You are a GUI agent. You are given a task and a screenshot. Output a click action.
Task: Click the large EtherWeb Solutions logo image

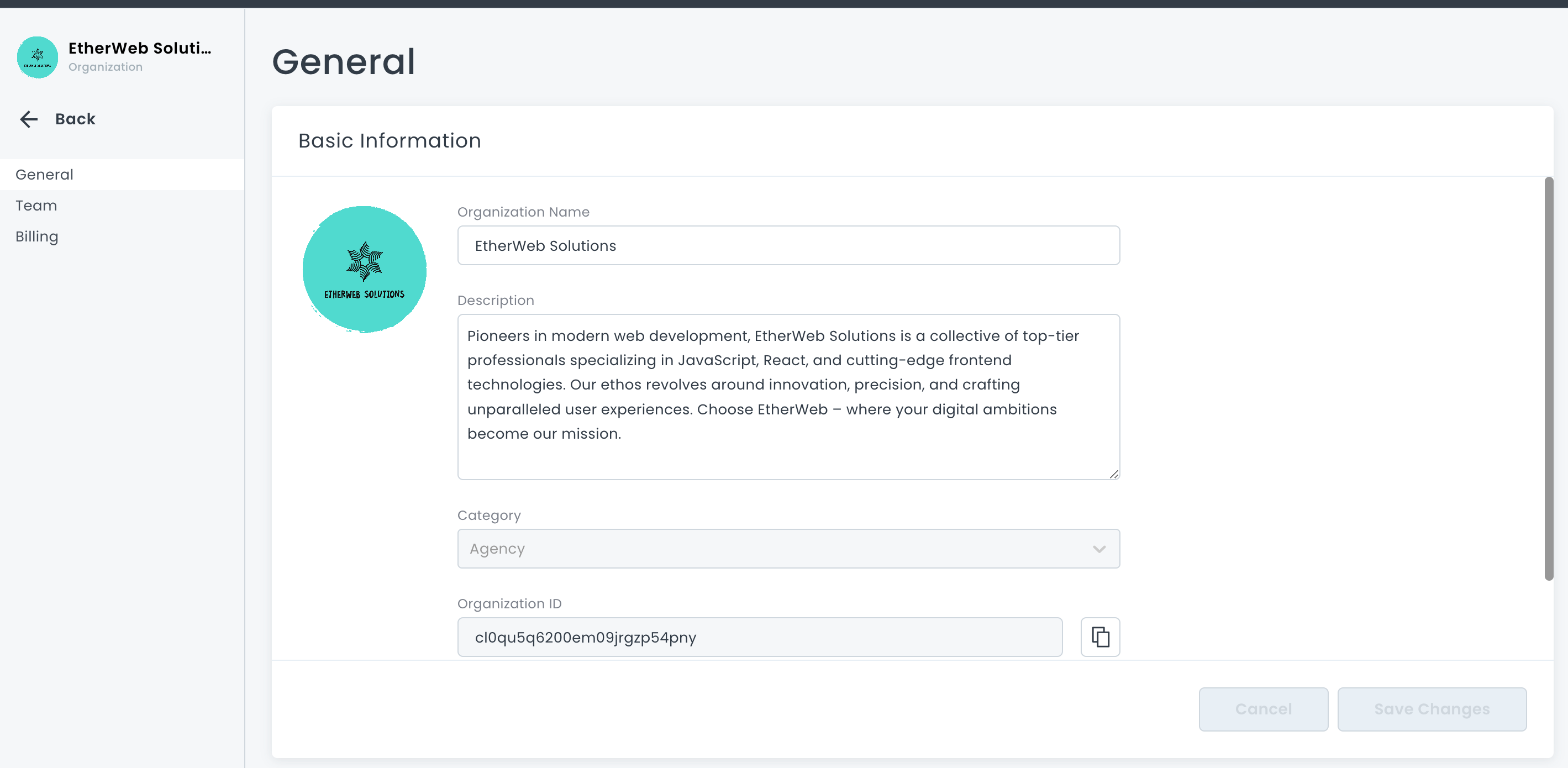(x=364, y=269)
